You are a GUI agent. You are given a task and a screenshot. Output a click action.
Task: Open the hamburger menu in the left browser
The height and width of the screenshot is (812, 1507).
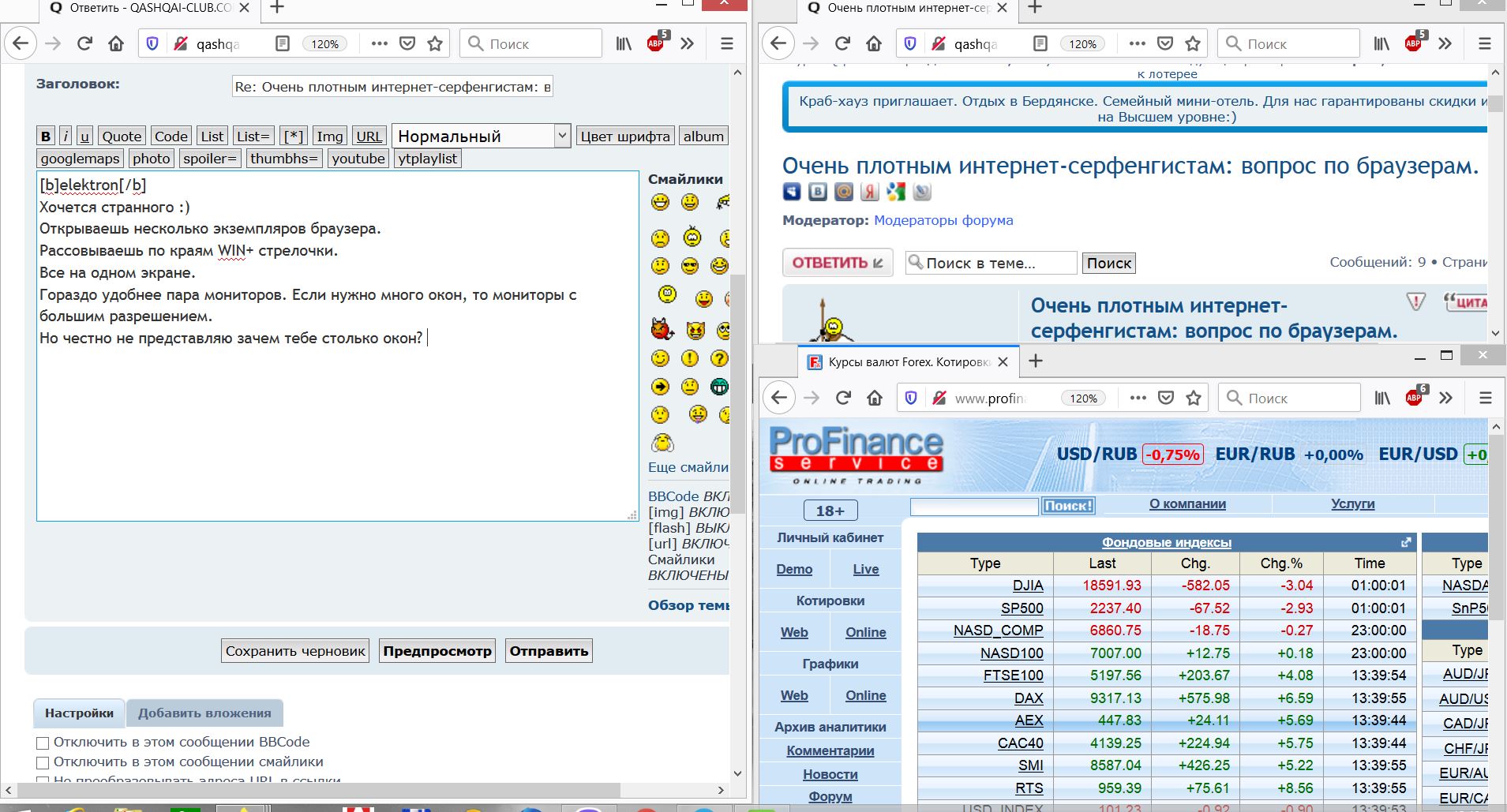point(727,44)
